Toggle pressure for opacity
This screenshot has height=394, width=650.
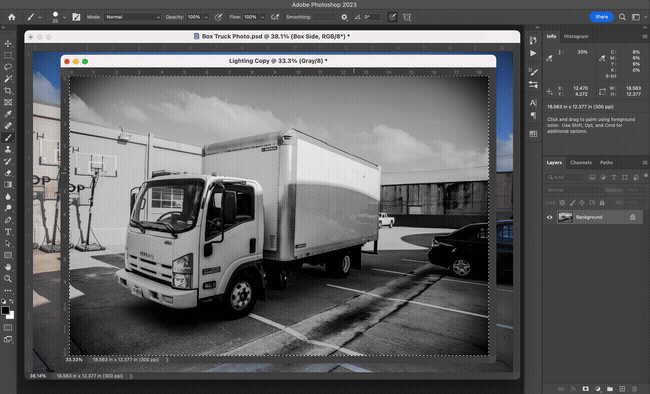[x=218, y=17]
